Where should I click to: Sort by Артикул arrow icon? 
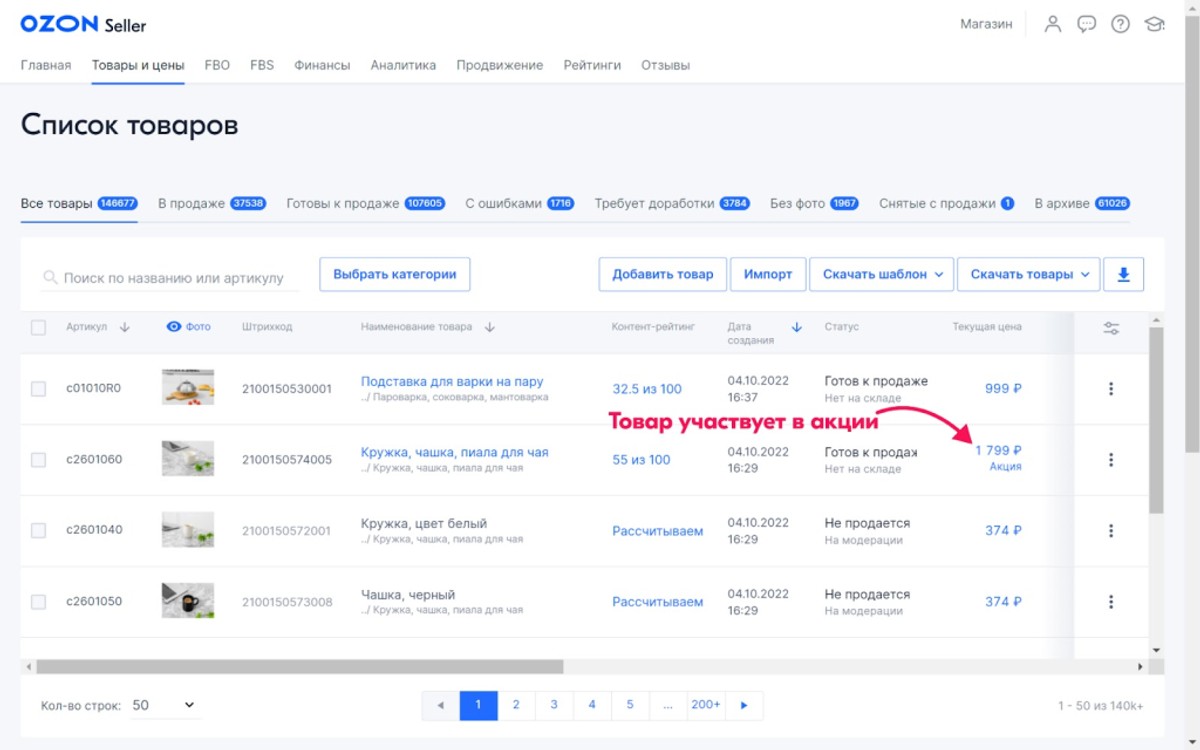click(125, 327)
